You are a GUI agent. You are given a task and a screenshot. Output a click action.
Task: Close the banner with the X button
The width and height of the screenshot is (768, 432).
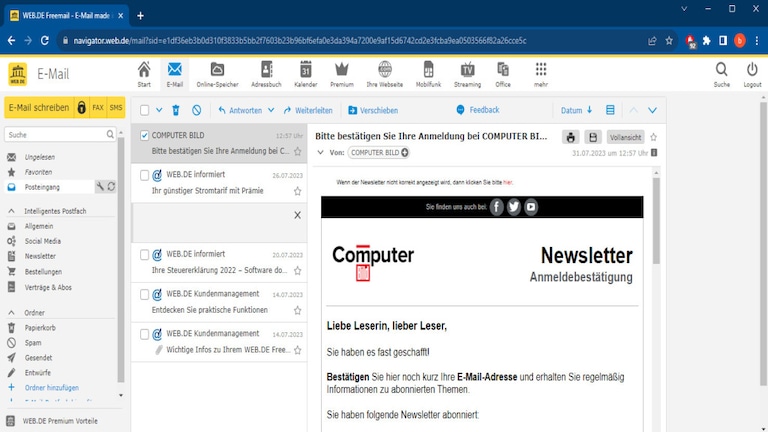click(297, 215)
